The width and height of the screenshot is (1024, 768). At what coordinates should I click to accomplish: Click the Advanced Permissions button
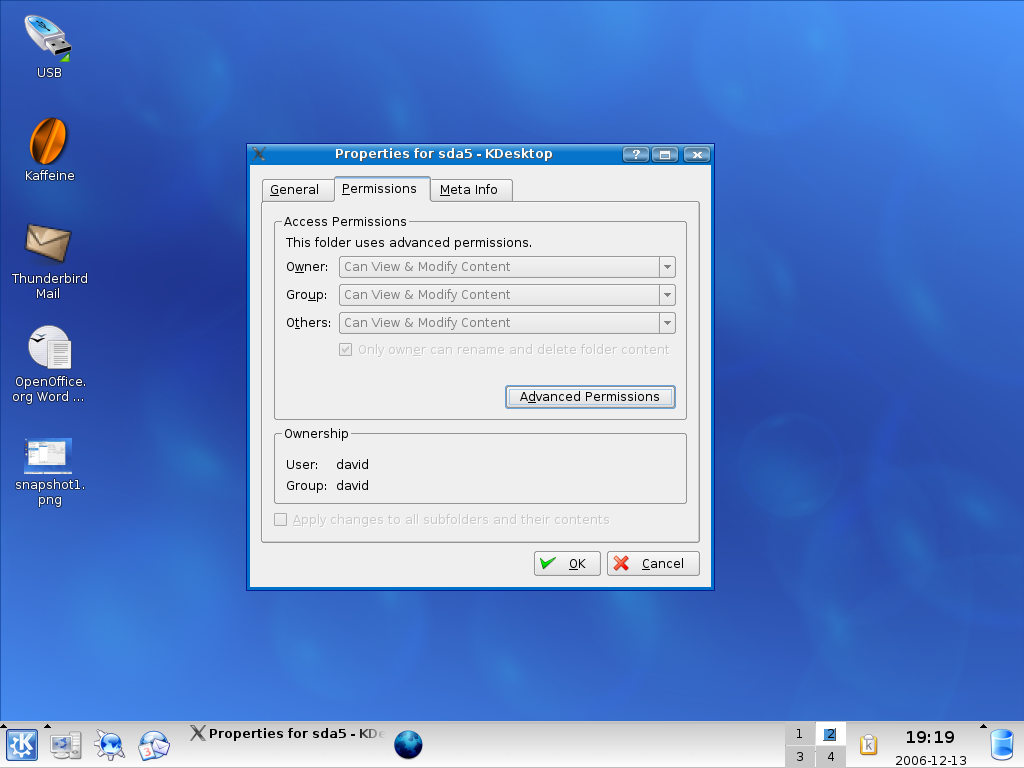coord(590,397)
